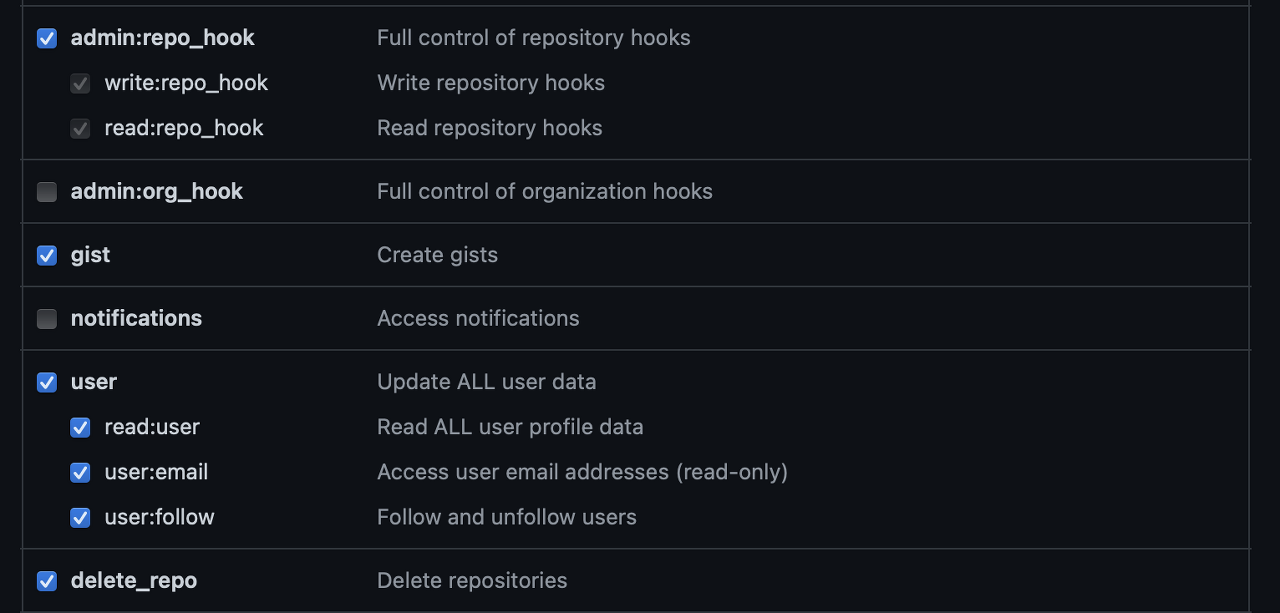
Task: Uncheck the delete_repo scope checkbox
Action: click(x=47, y=581)
